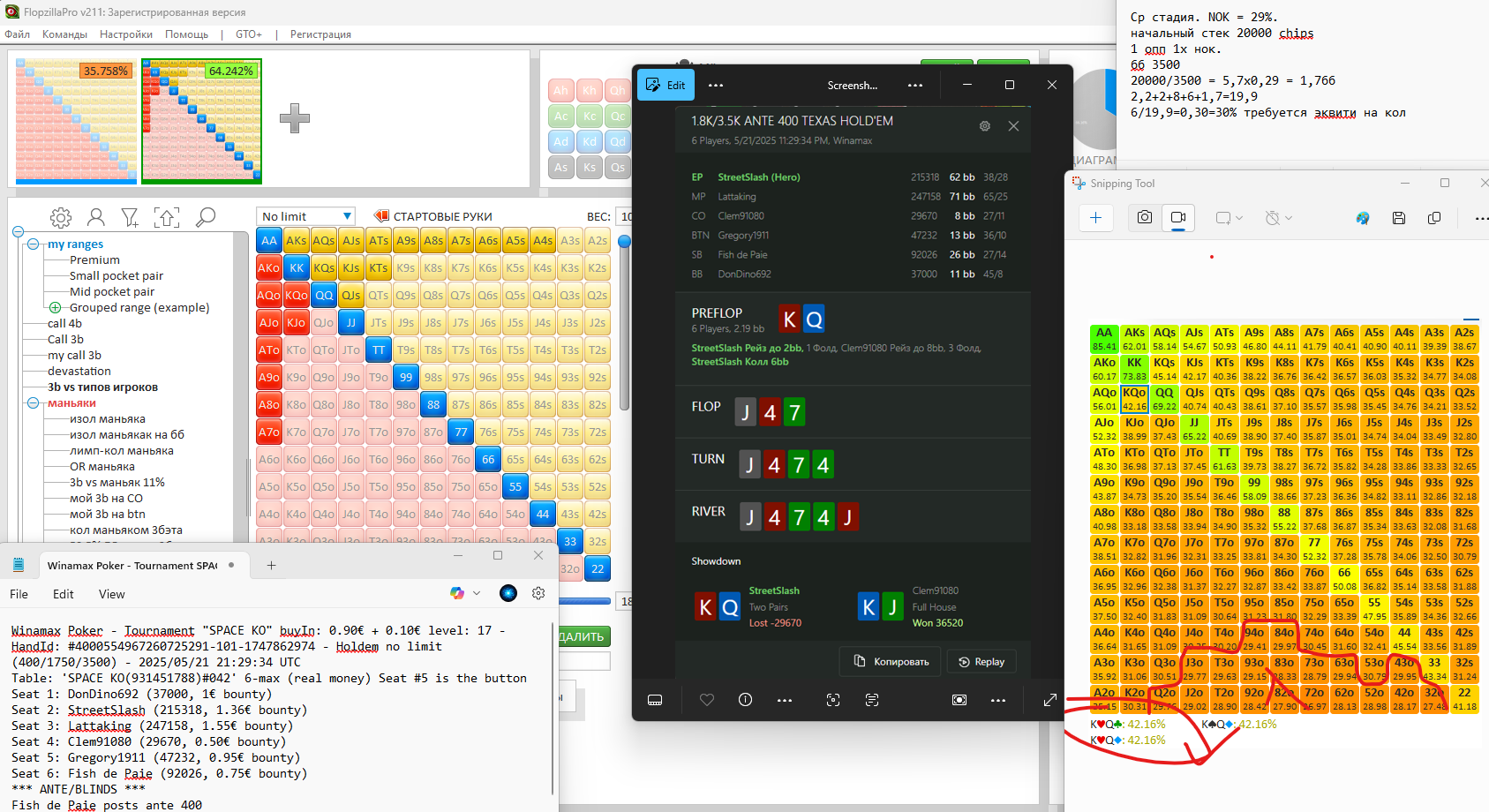Switch Snipping Tool to video record mode

(x=1178, y=217)
